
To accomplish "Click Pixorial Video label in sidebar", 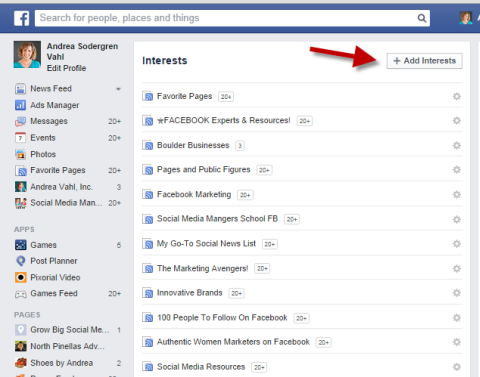I will coord(55,277).
